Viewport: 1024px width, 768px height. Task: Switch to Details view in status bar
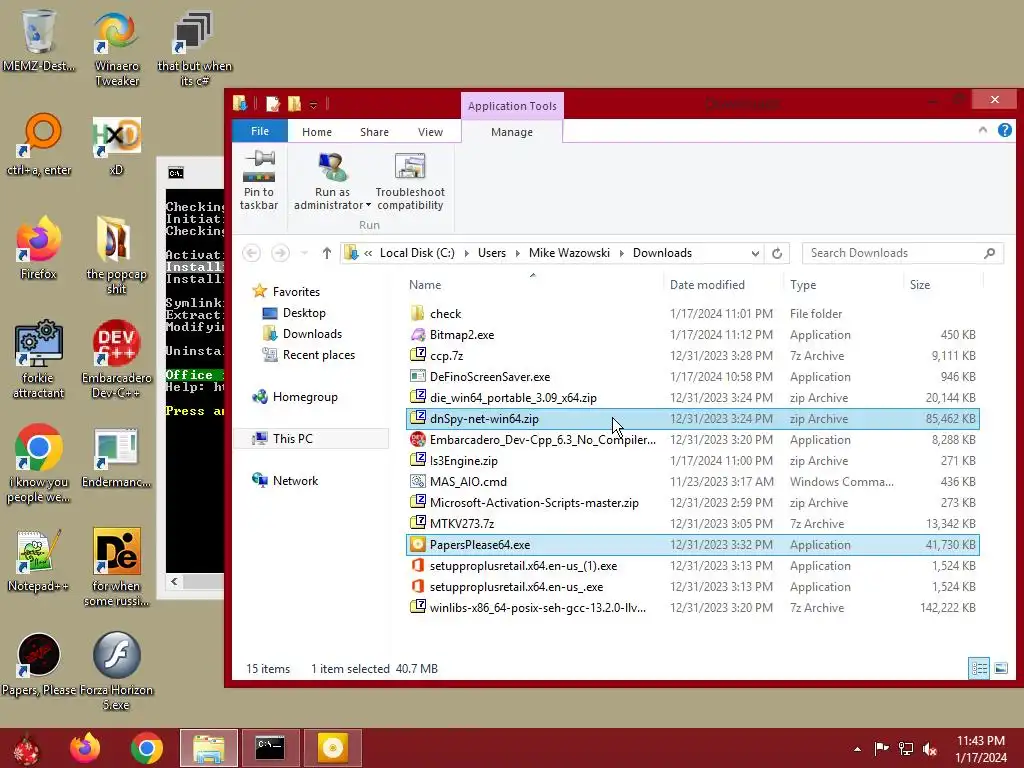(978, 668)
